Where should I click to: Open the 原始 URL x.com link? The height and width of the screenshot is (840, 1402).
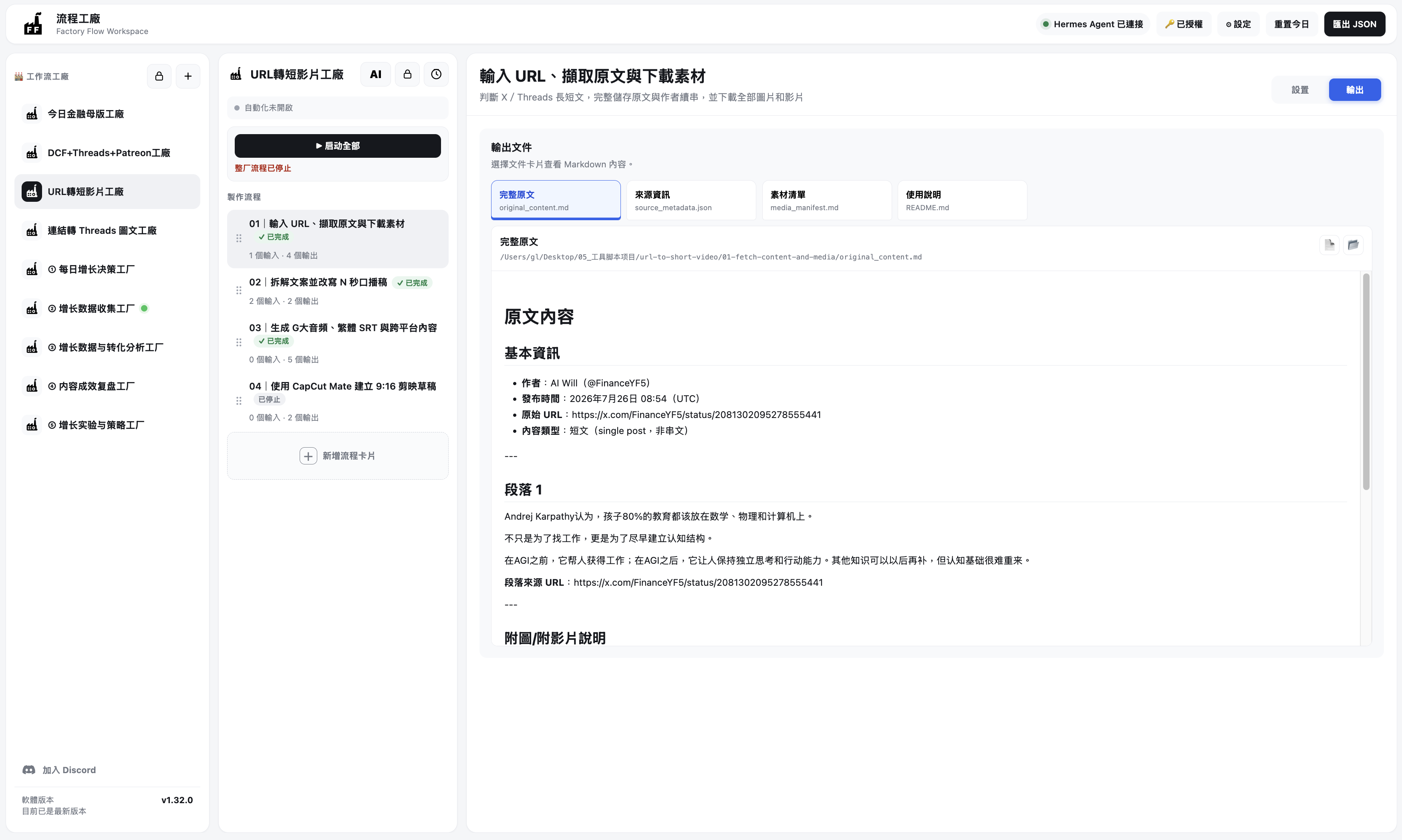696,415
